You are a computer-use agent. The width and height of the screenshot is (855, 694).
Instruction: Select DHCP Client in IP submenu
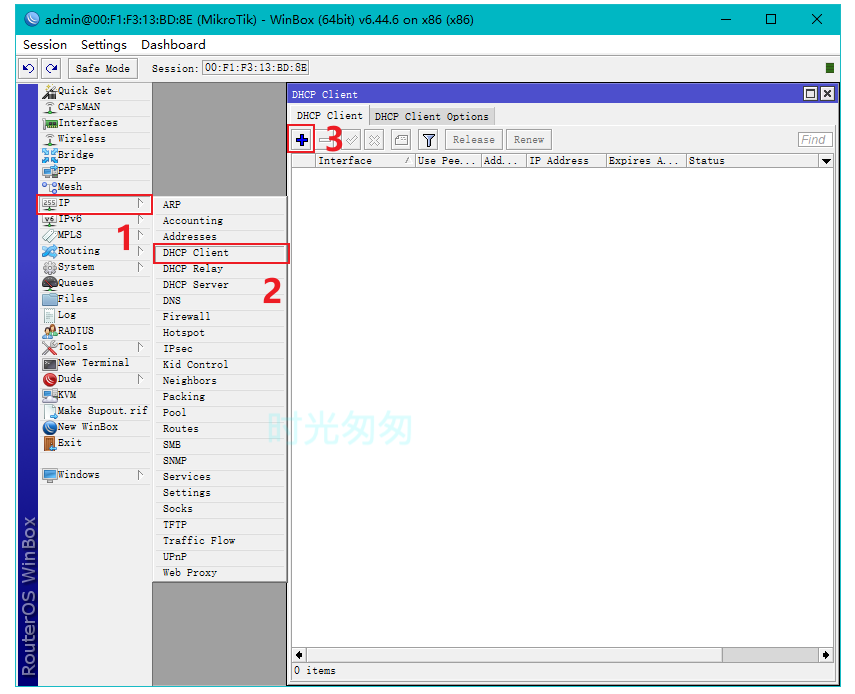click(220, 253)
